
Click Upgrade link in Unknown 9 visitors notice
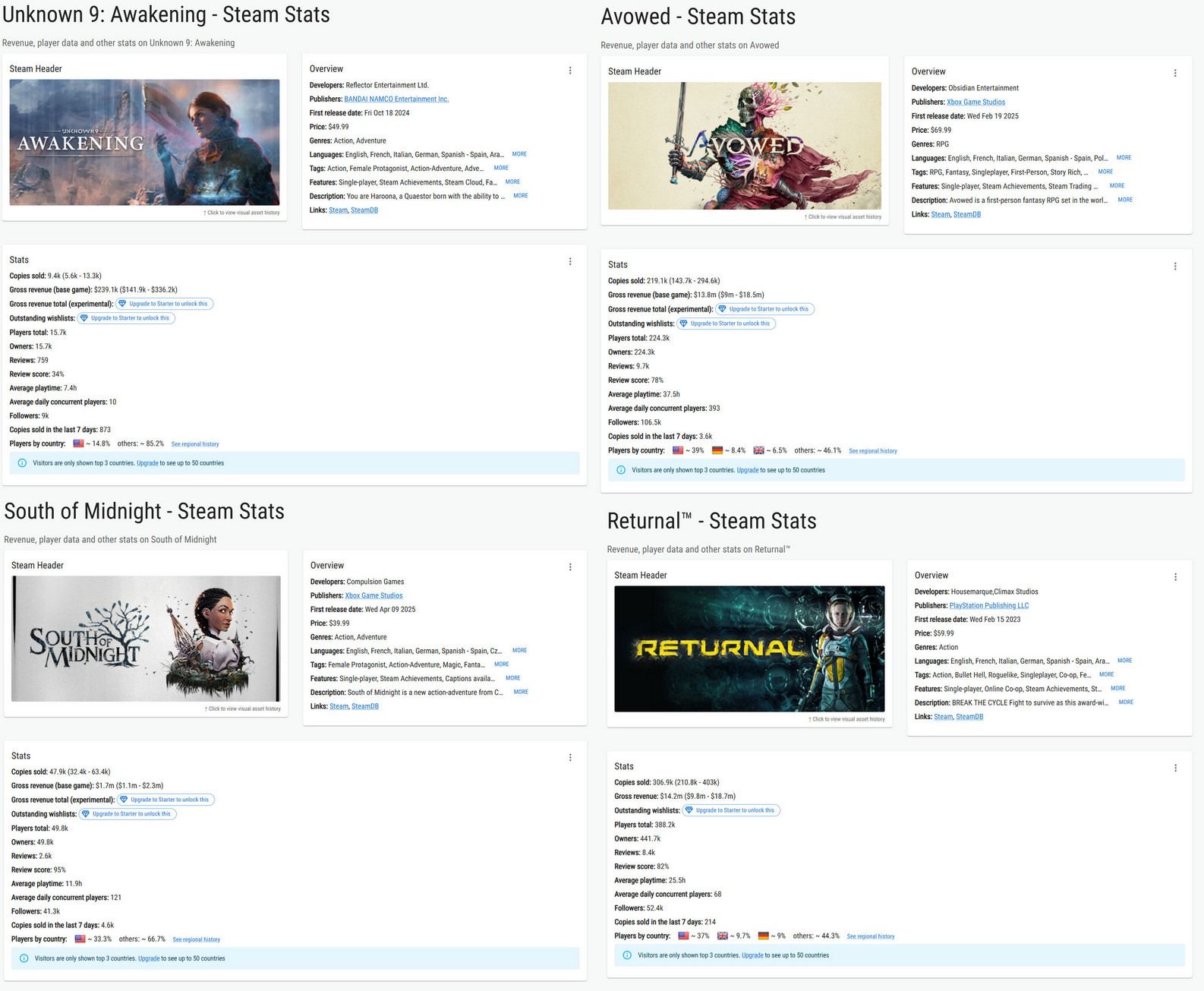pos(147,463)
